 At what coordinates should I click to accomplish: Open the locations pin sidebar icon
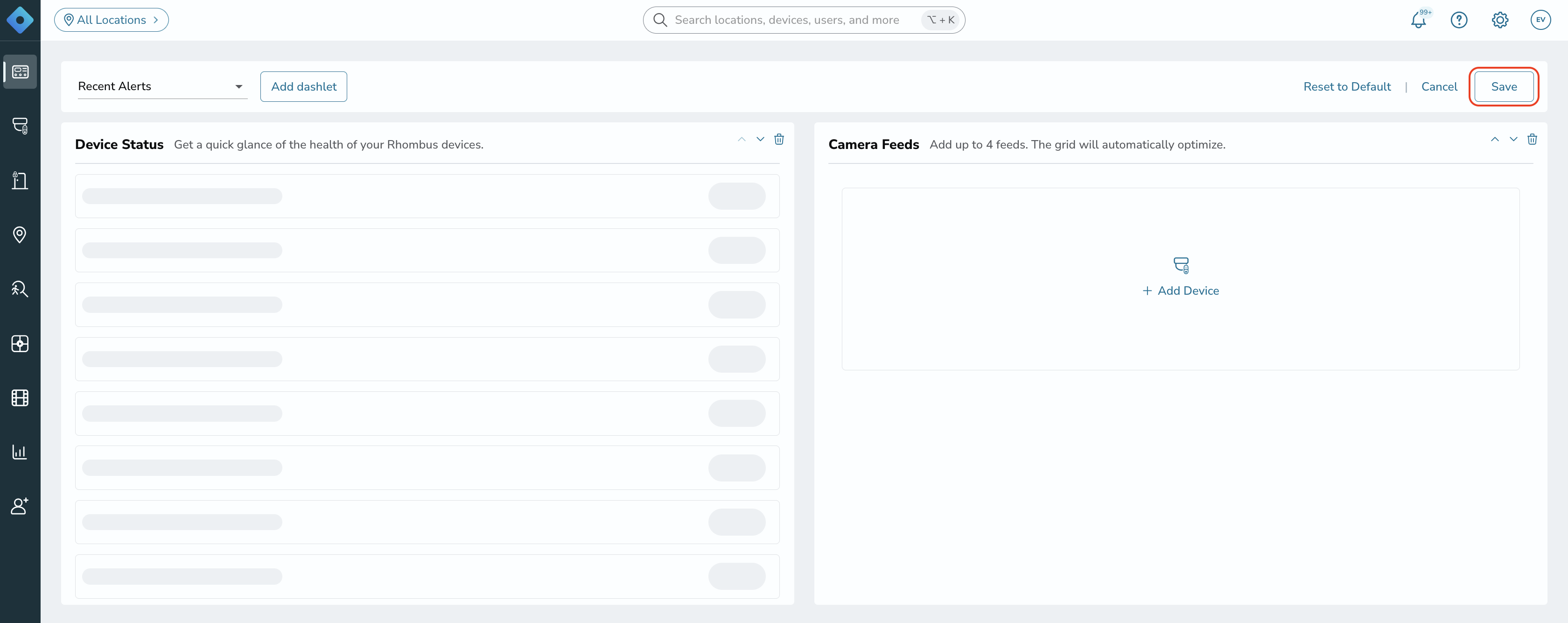tap(20, 234)
